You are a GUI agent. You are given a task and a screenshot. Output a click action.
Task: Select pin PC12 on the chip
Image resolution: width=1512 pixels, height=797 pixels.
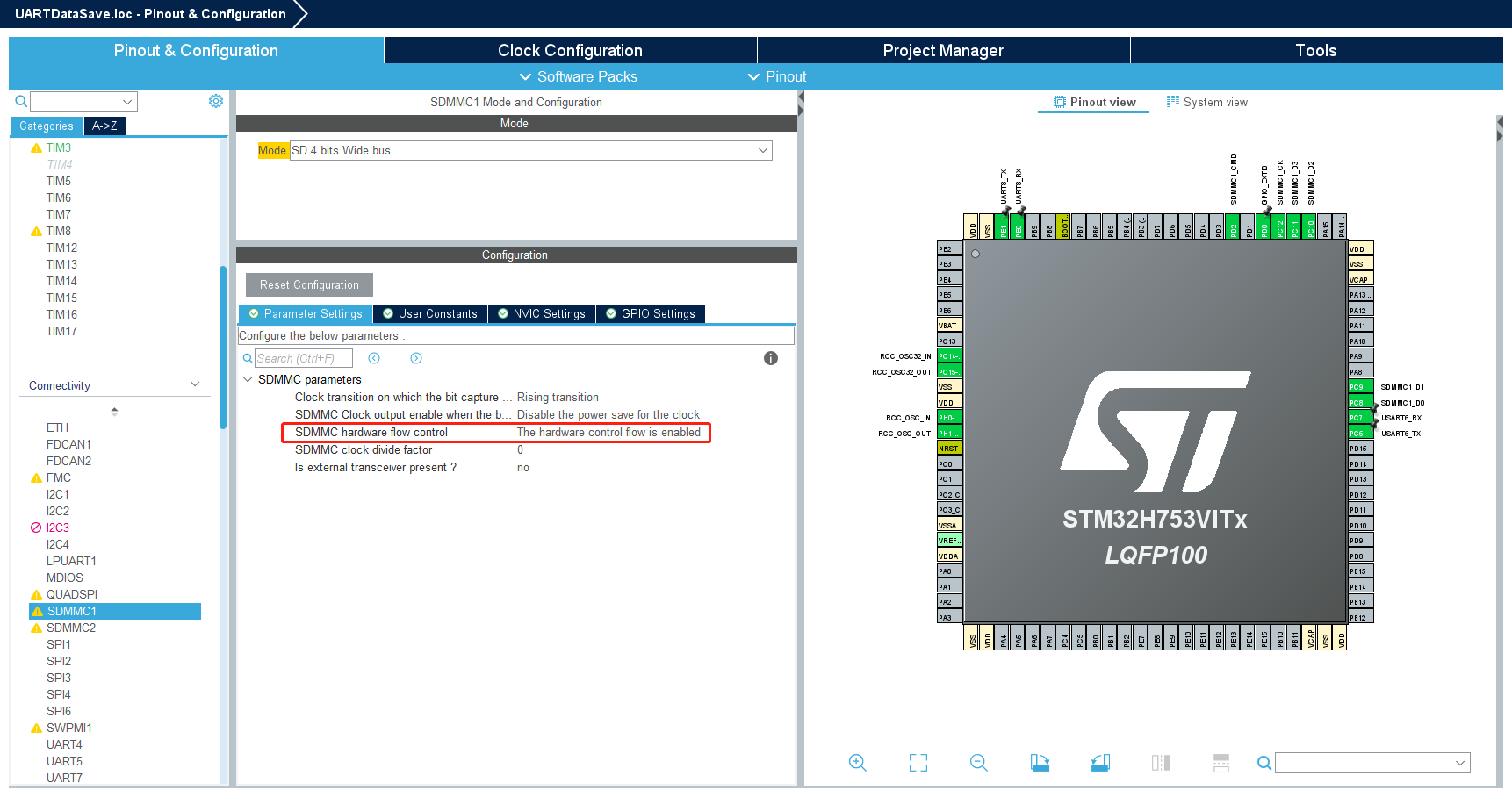click(x=1280, y=226)
